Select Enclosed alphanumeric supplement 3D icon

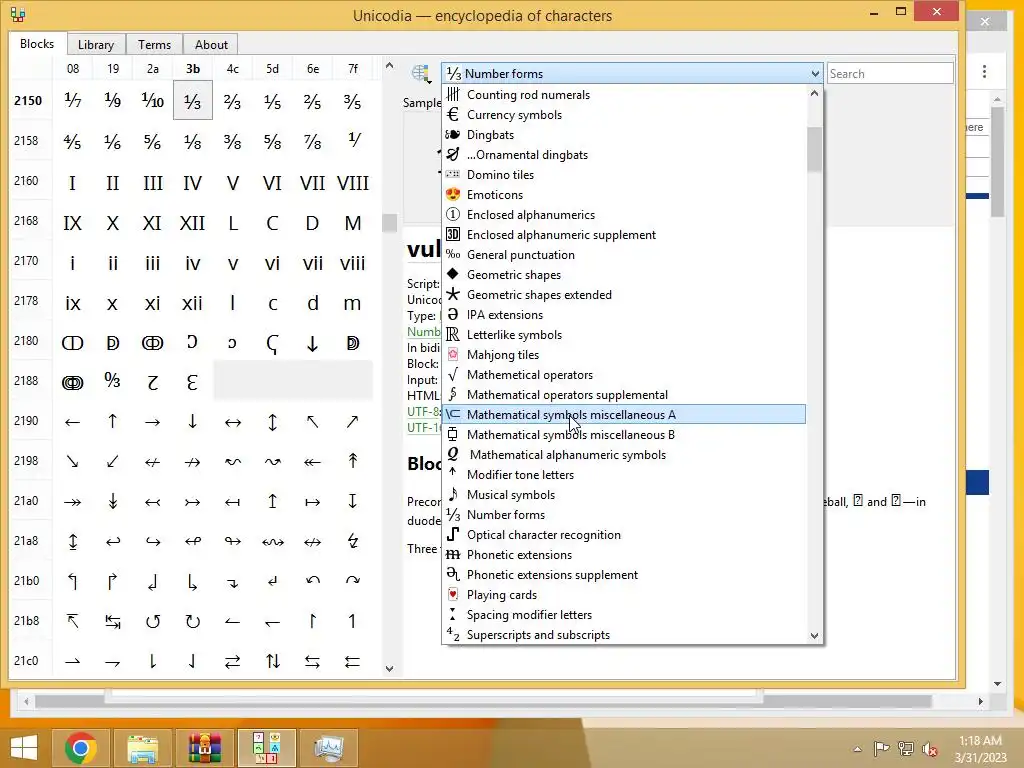click(x=453, y=234)
